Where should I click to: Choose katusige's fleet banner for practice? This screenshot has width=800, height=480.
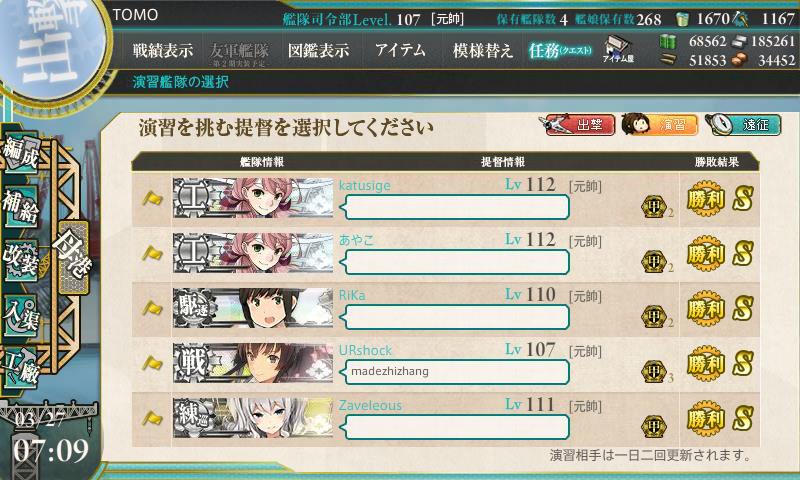[x=253, y=198]
